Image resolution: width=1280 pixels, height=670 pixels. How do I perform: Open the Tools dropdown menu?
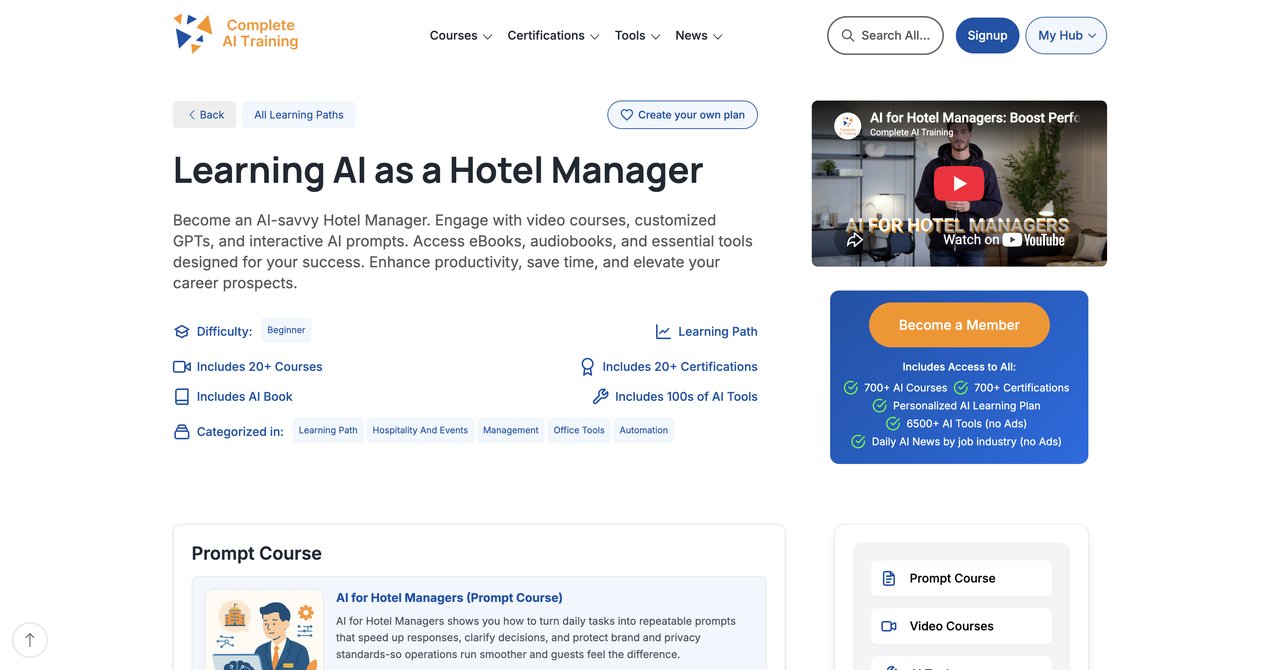[638, 35]
